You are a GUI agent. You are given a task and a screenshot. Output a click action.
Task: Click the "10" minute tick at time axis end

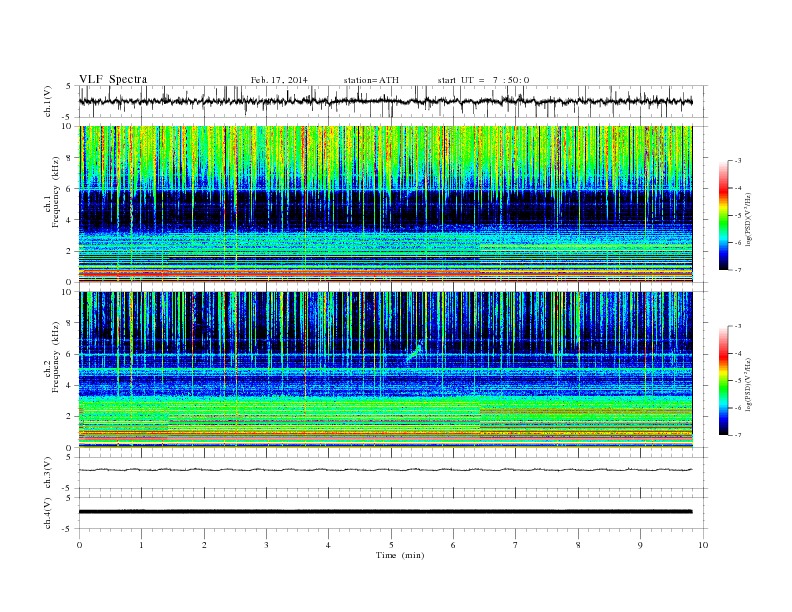[703, 545]
